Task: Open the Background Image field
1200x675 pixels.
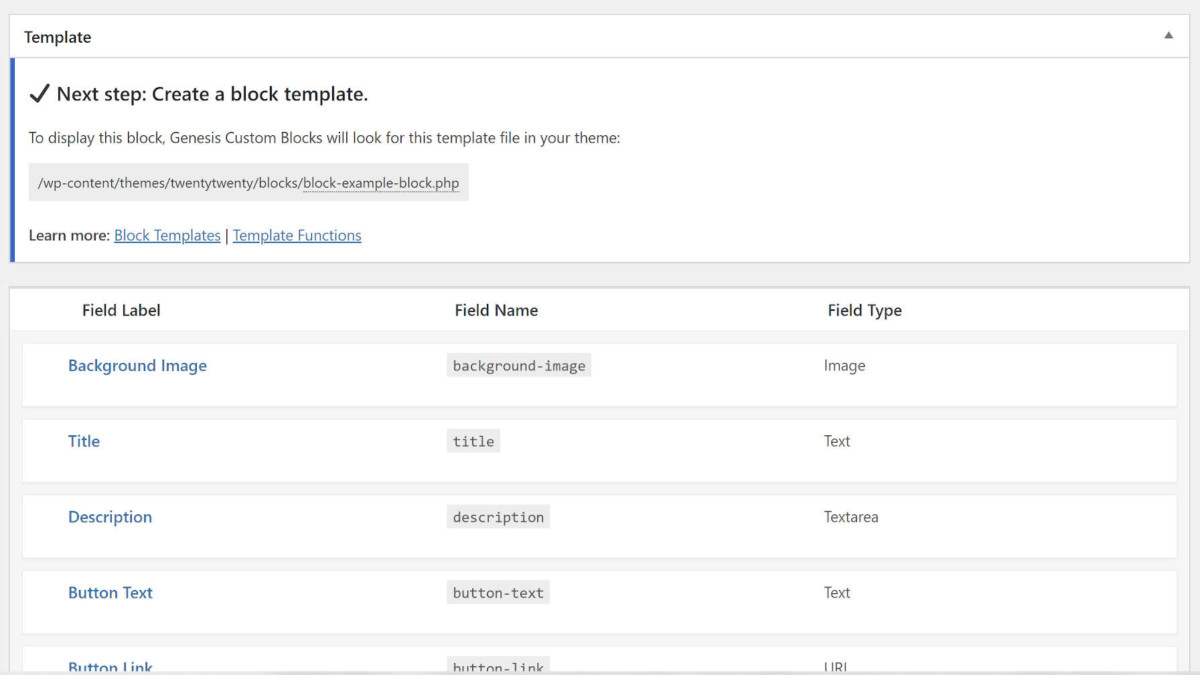Action: [137, 366]
